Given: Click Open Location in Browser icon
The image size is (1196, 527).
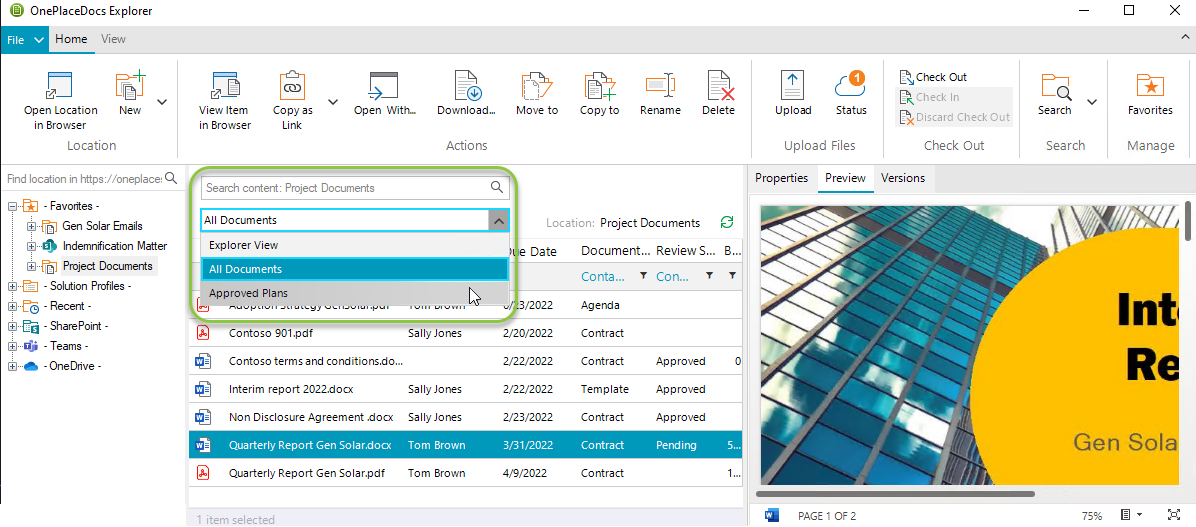Looking at the screenshot, I should coord(59,85).
